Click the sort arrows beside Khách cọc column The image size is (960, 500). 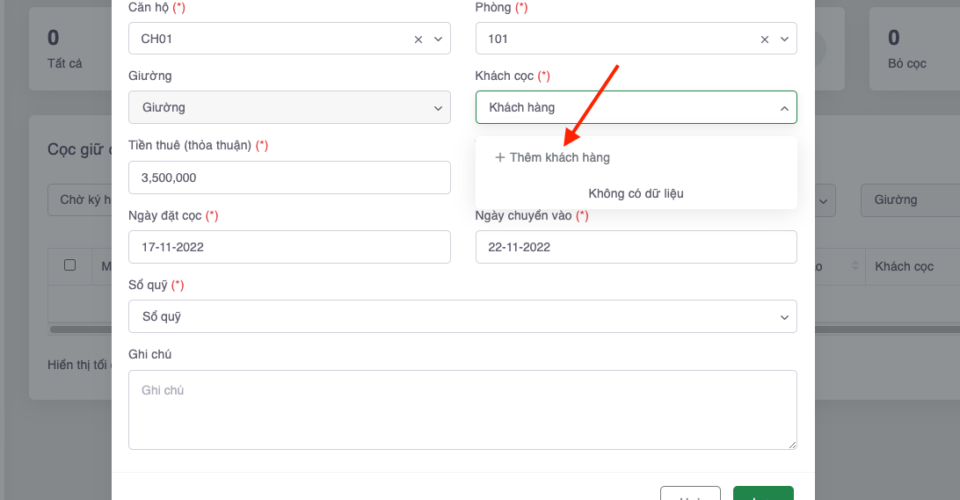coord(855,266)
